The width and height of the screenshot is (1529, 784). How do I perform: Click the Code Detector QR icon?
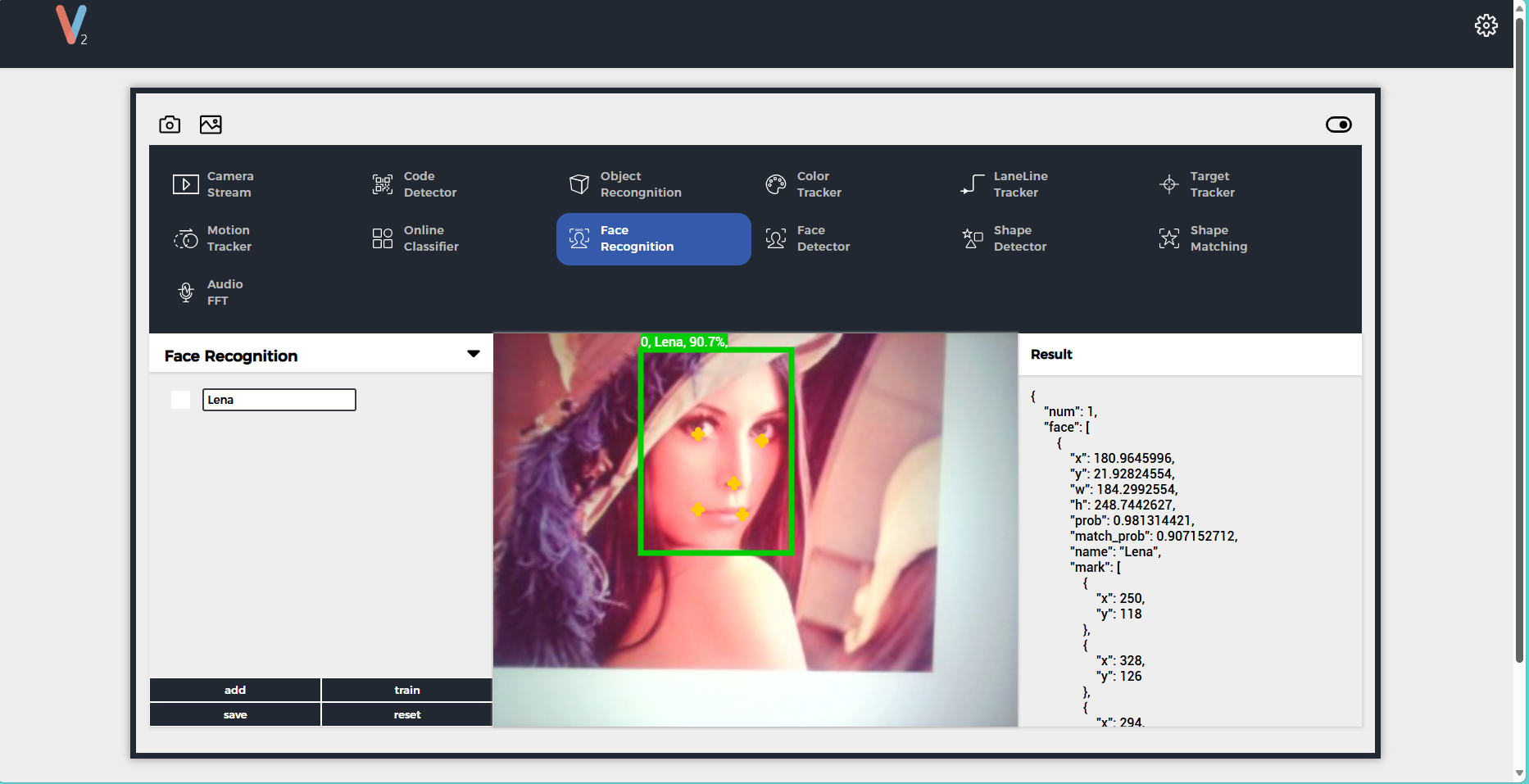click(x=383, y=184)
